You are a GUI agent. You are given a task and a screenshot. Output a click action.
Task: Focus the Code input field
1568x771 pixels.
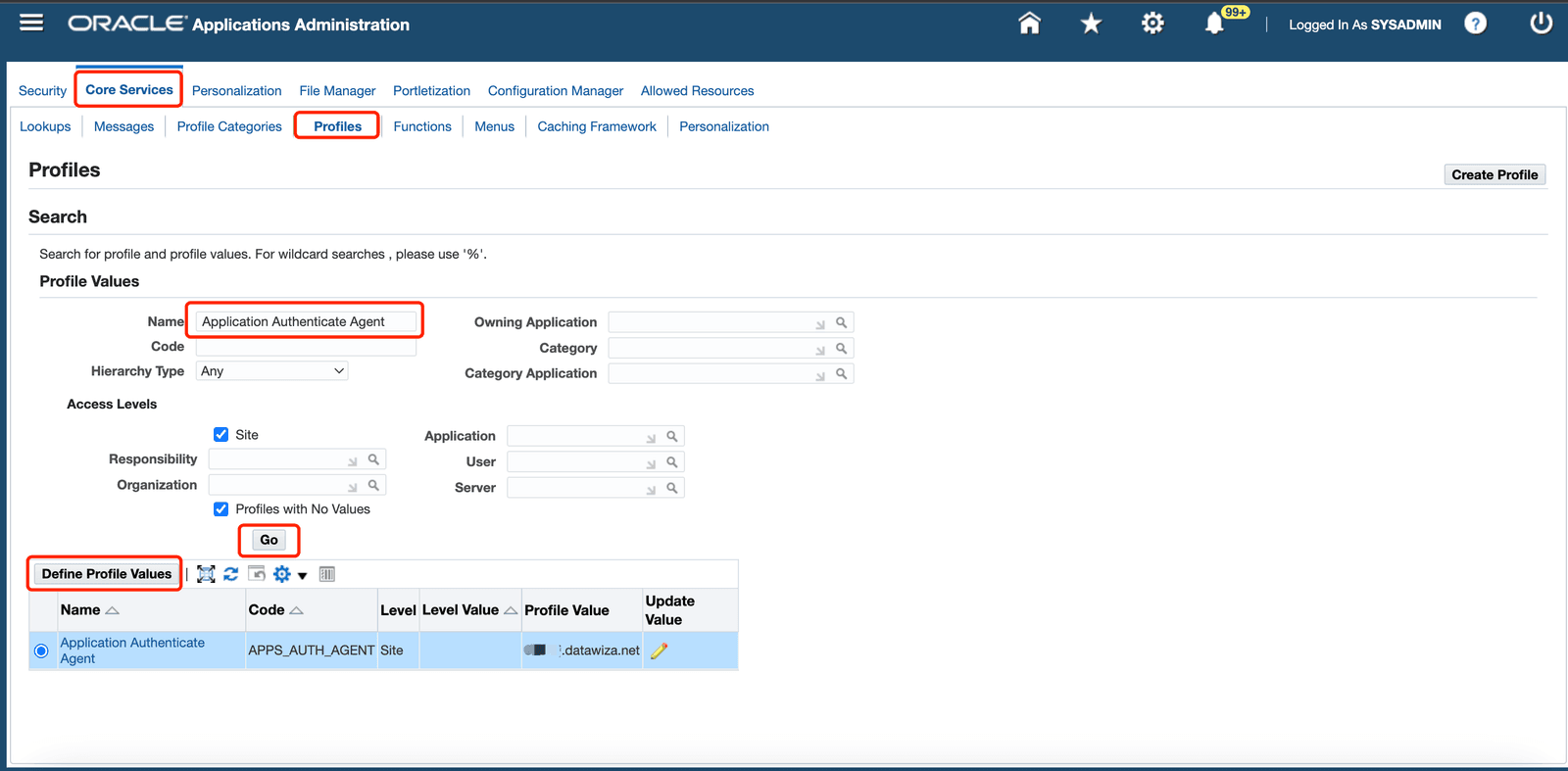pyautogui.click(x=306, y=347)
